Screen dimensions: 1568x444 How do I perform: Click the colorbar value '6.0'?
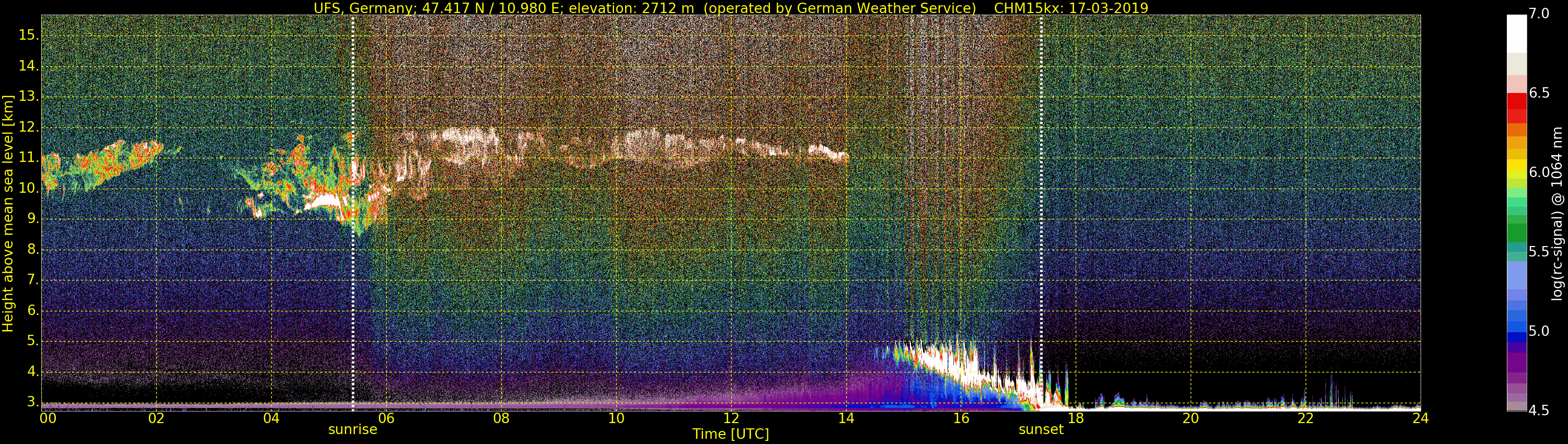(x=1538, y=173)
